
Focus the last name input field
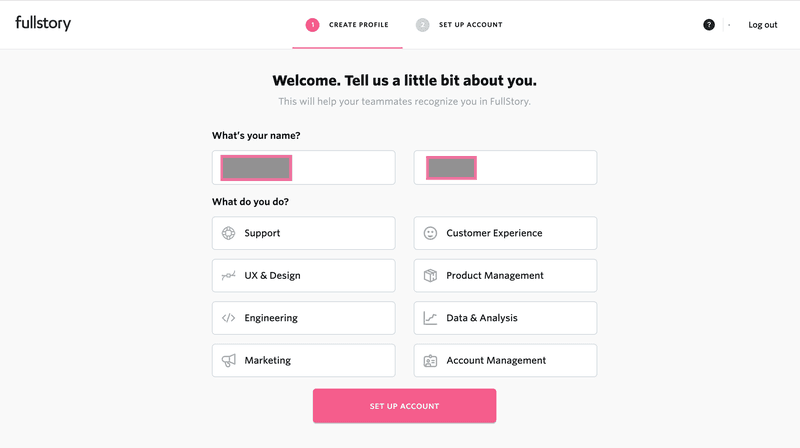(505, 168)
